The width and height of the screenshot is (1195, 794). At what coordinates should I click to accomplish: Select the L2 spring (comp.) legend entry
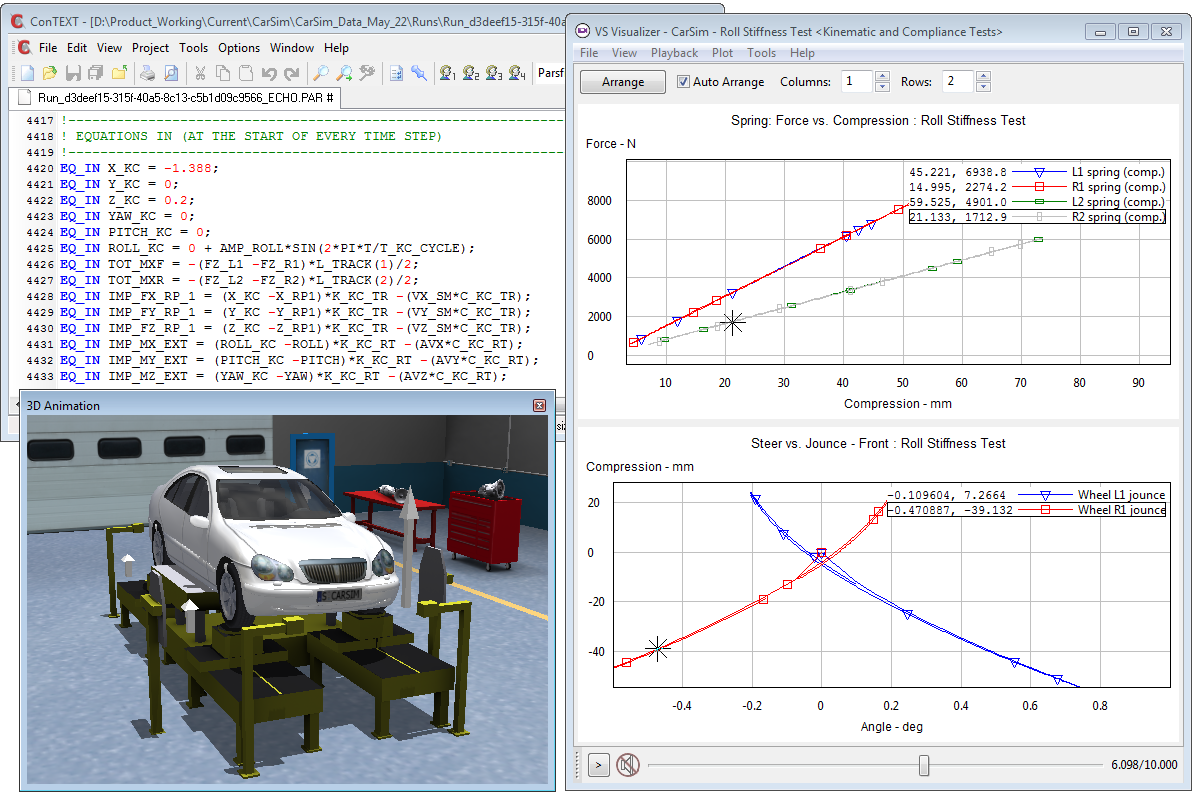1037,202
